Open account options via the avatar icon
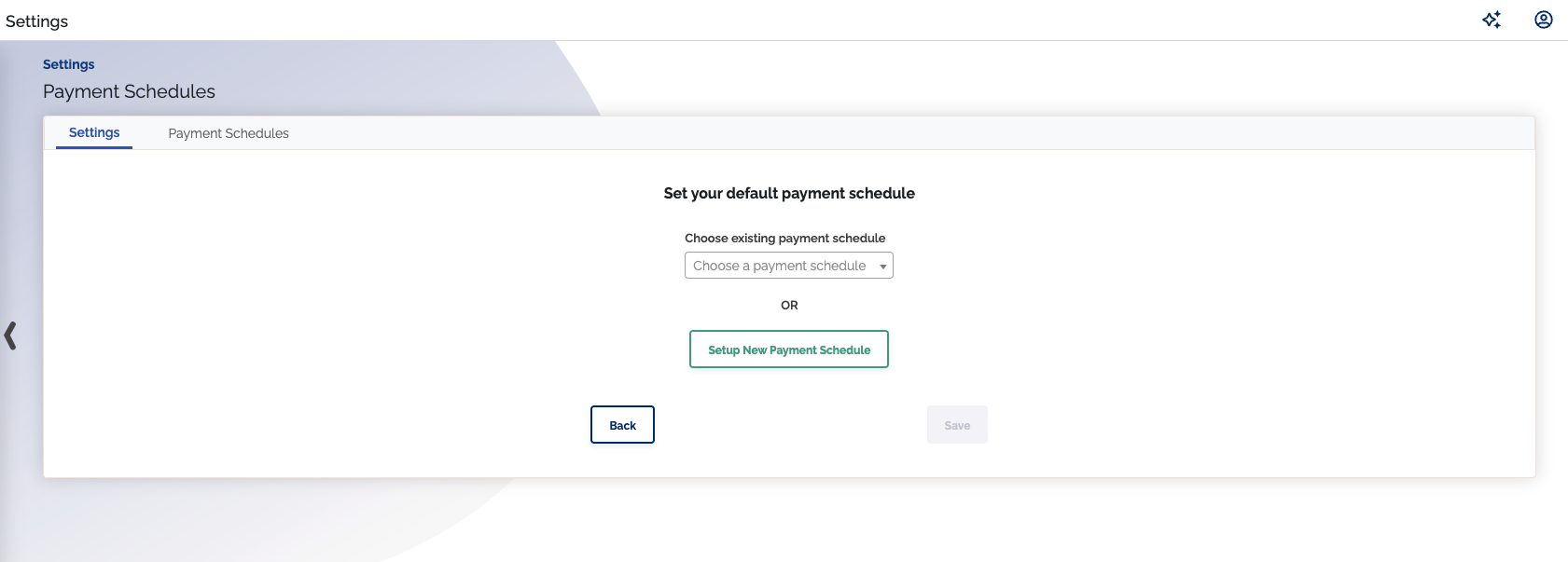The height and width of the screenshot is (562, 1568). click(x=1543, y=19)
